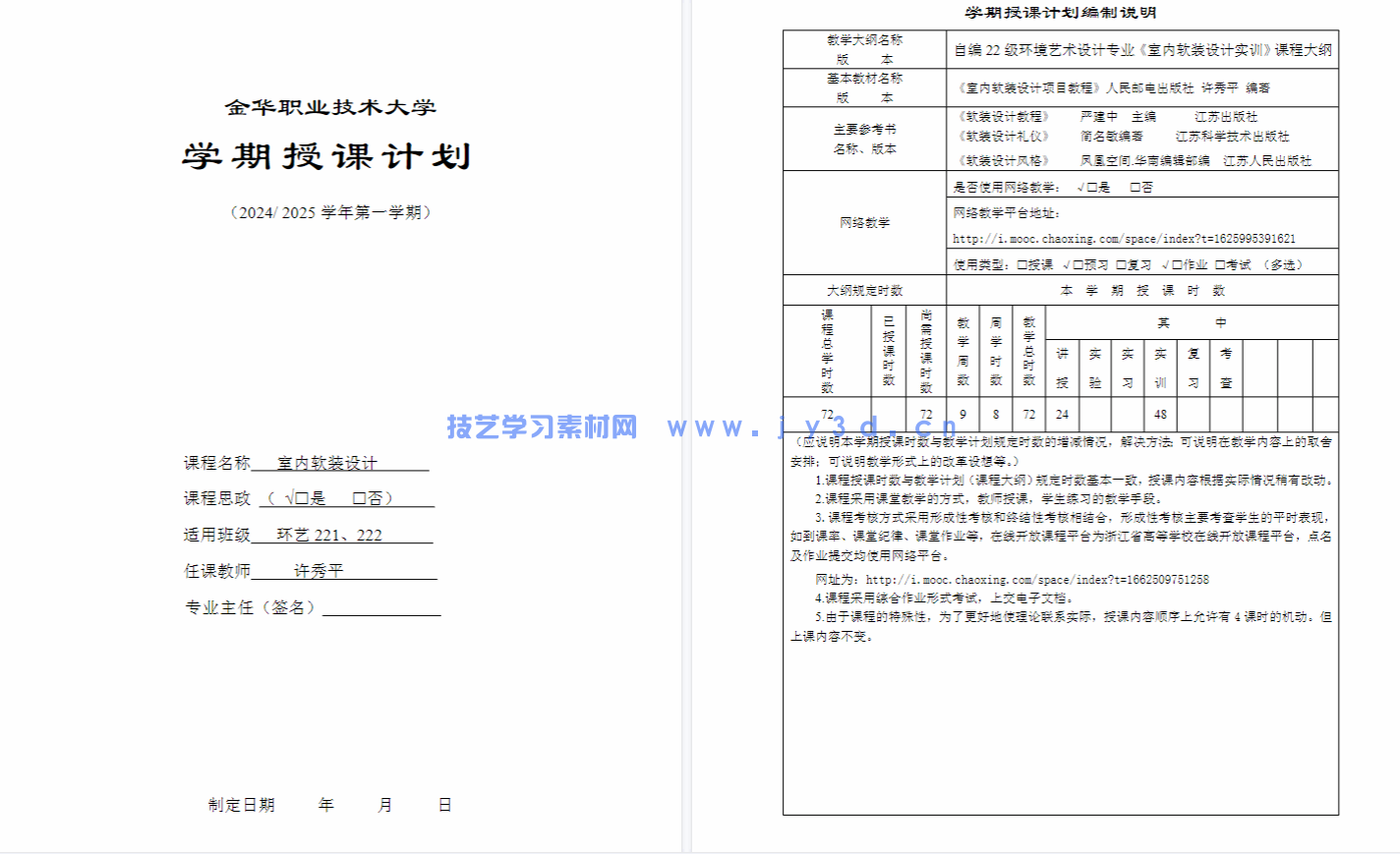Tick the 考试 usage type checkbox

[x=1217, y=262]
